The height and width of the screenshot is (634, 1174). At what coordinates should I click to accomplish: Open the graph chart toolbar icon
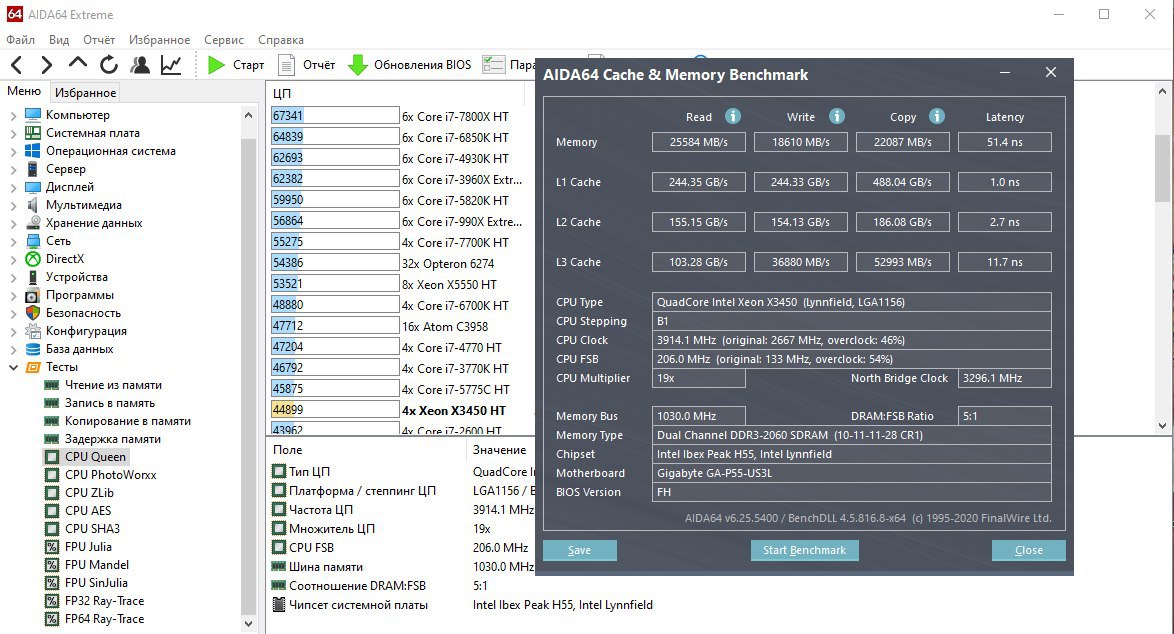coord(171,65)
